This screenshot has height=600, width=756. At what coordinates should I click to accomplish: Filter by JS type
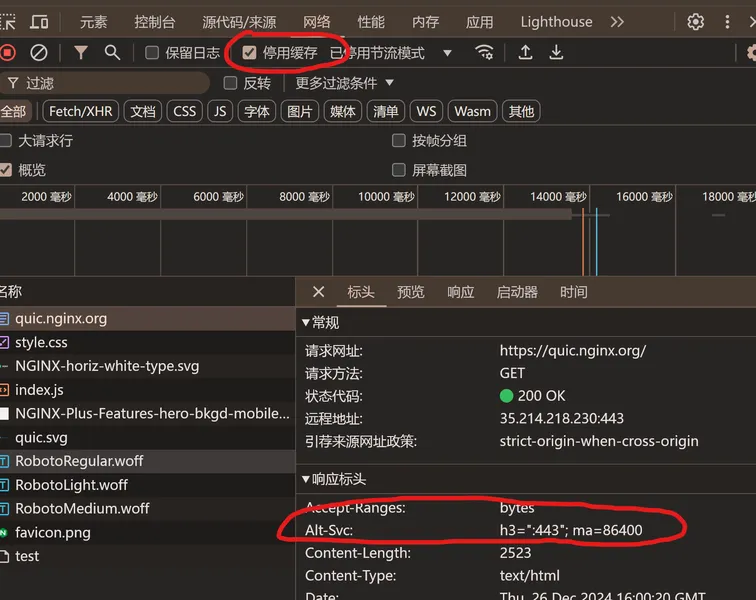point(220,111)
